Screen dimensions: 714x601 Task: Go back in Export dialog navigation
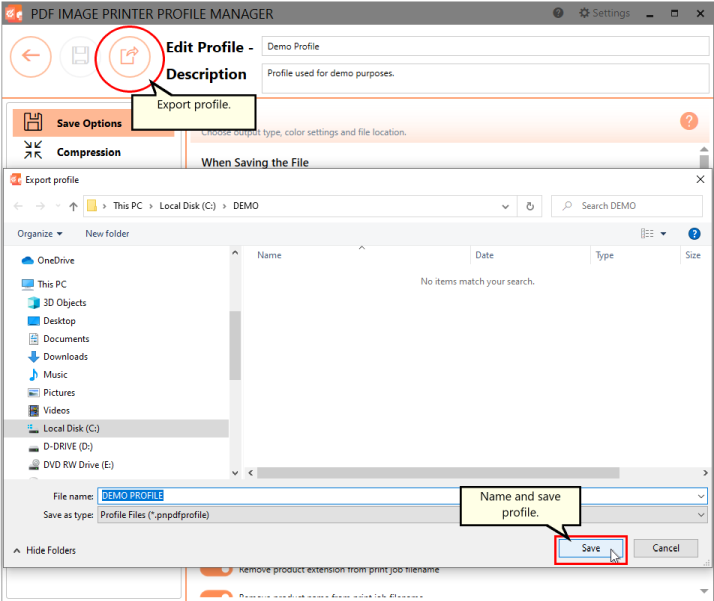coord(18,206)
